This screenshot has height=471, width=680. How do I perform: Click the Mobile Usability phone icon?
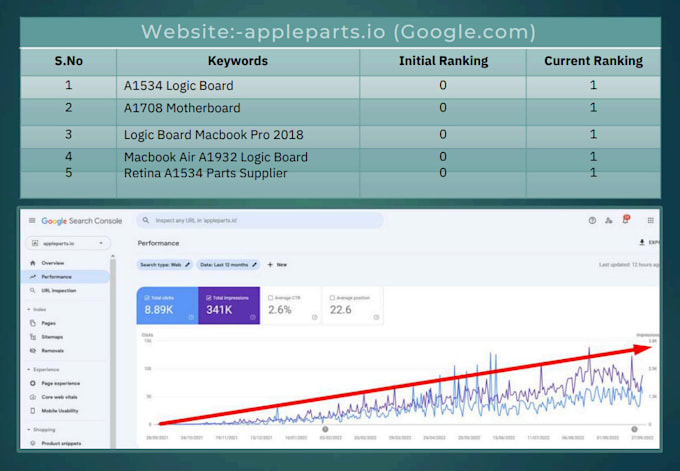33,410
